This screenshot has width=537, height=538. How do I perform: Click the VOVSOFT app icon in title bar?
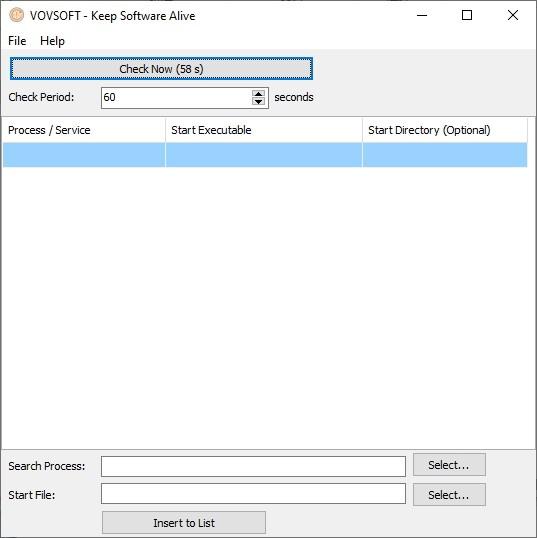click(x=16, y=15)
